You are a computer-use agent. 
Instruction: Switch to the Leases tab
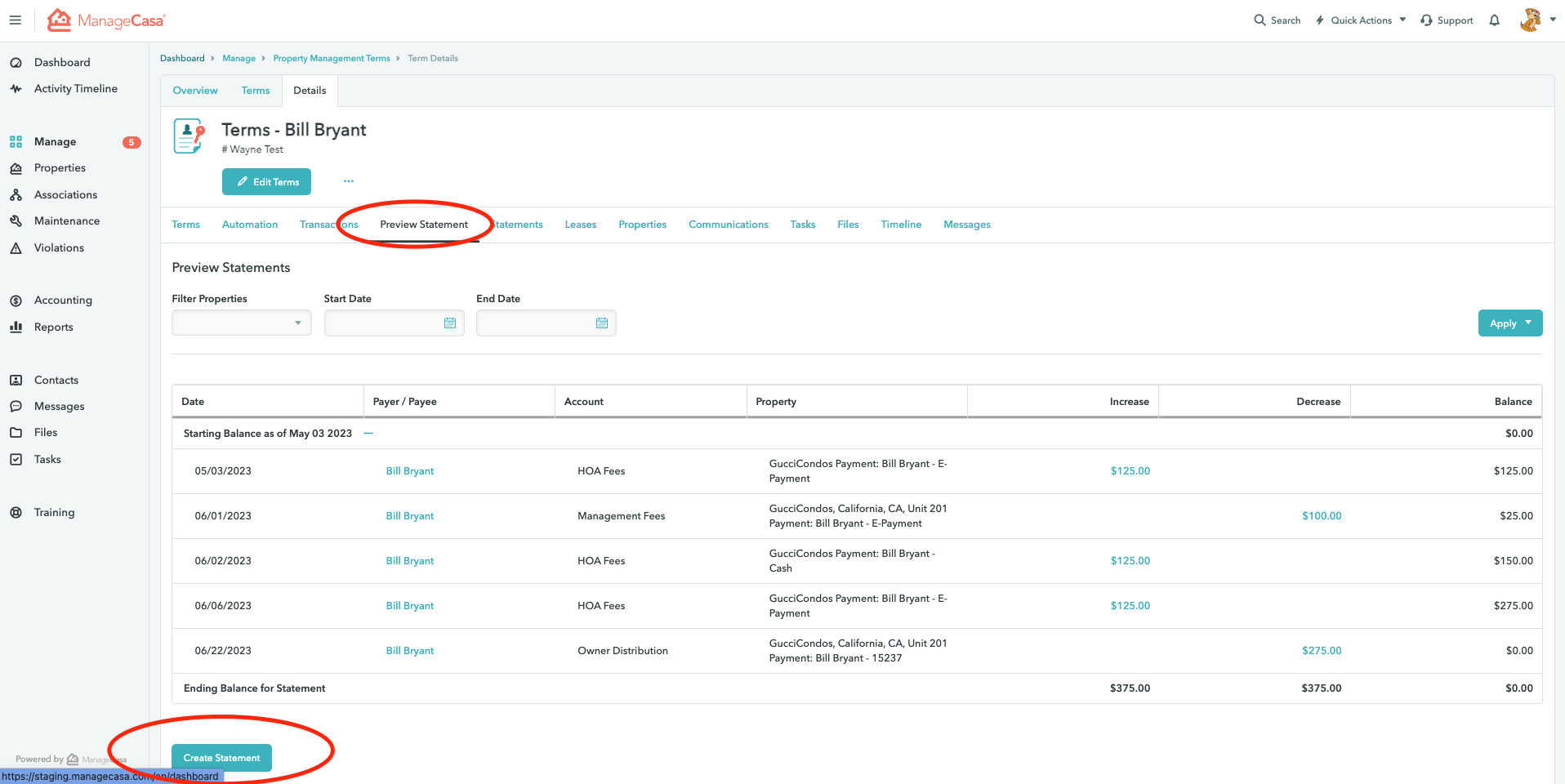point(580,225)
